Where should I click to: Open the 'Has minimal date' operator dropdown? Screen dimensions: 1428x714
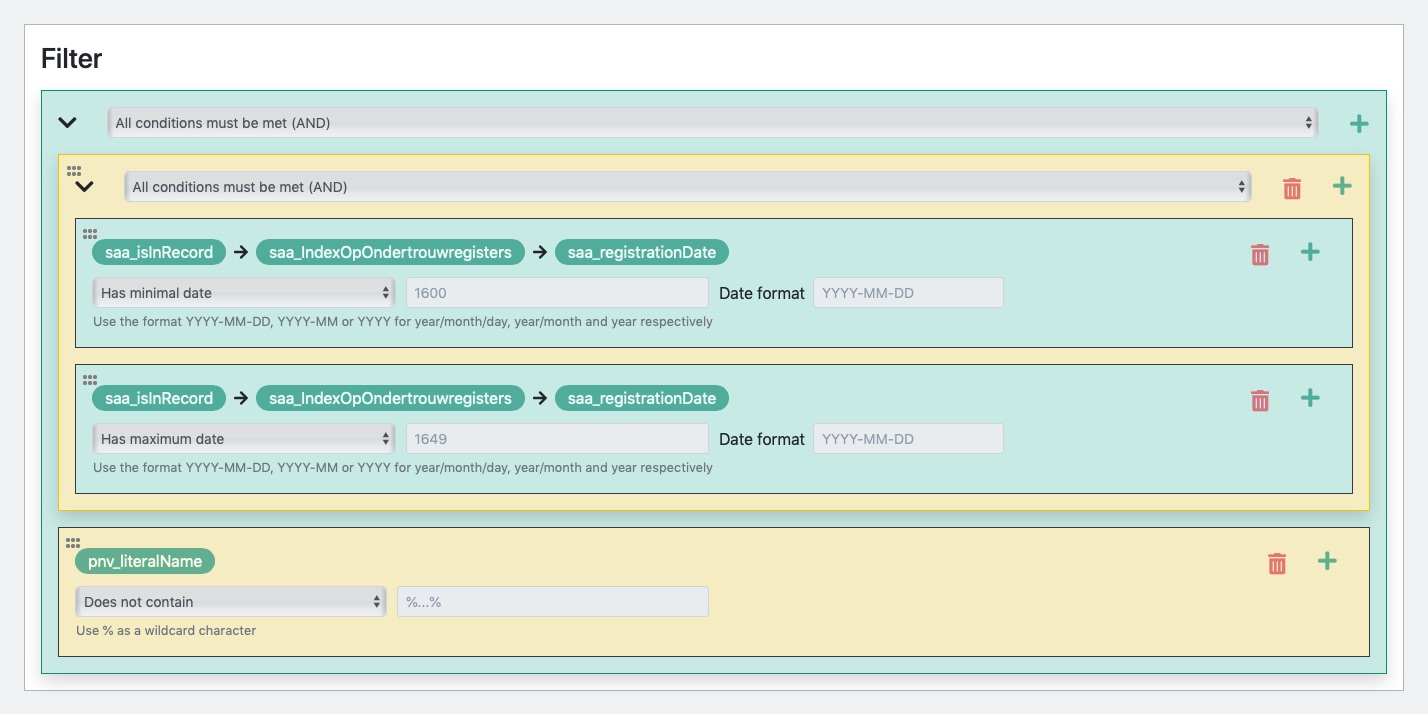(x=244, y=293)
